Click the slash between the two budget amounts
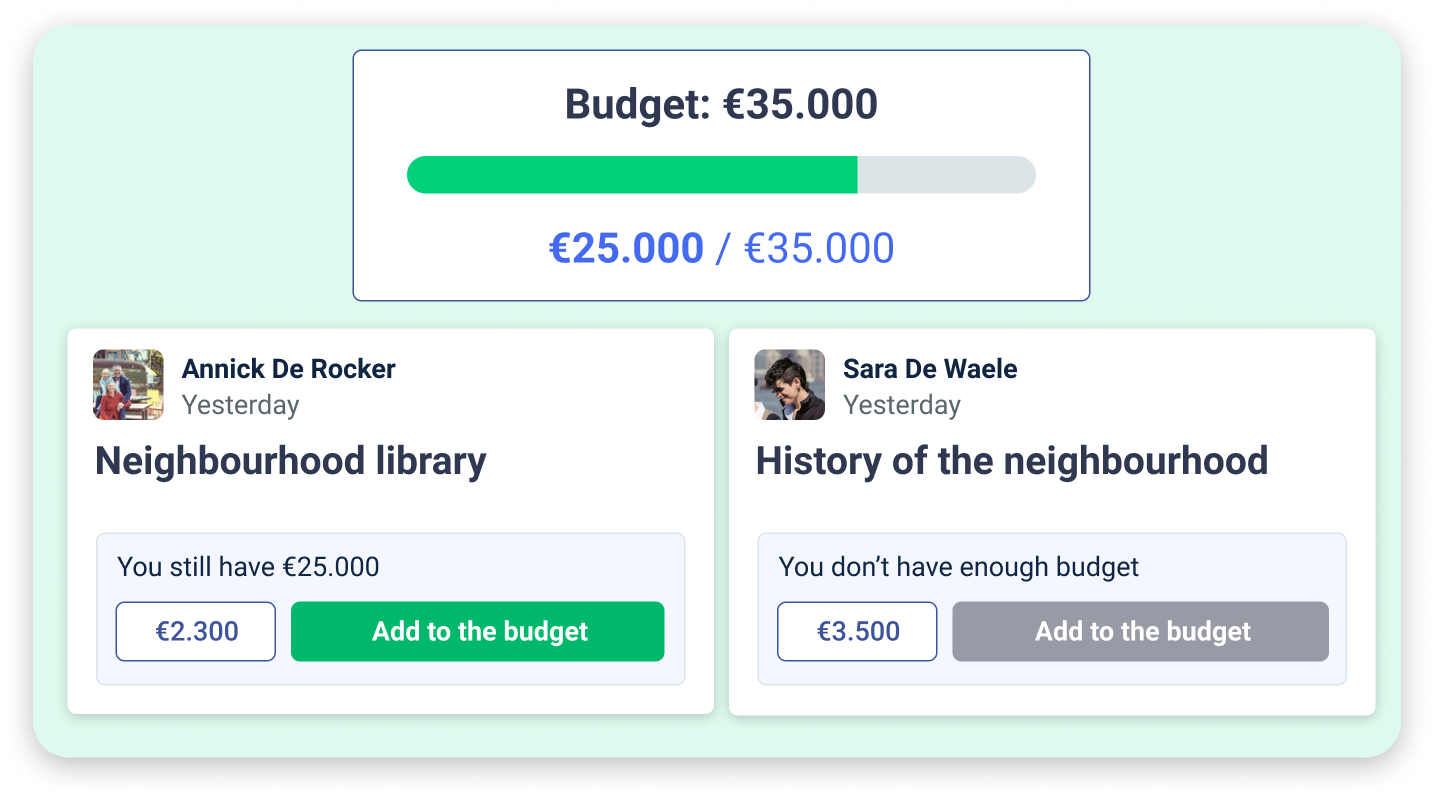This screenshot has height=798, width=1434. click(x=723, y=249)
